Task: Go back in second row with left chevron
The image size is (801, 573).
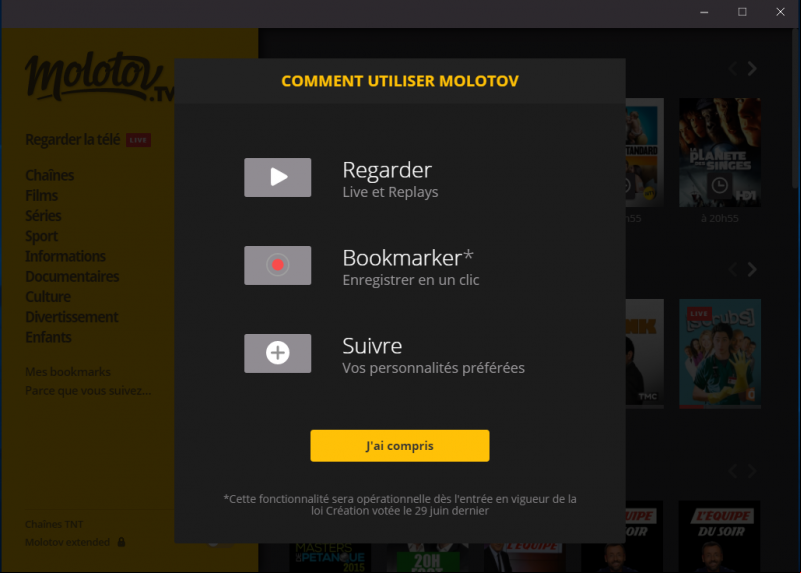Action: (x=733, y=269)
